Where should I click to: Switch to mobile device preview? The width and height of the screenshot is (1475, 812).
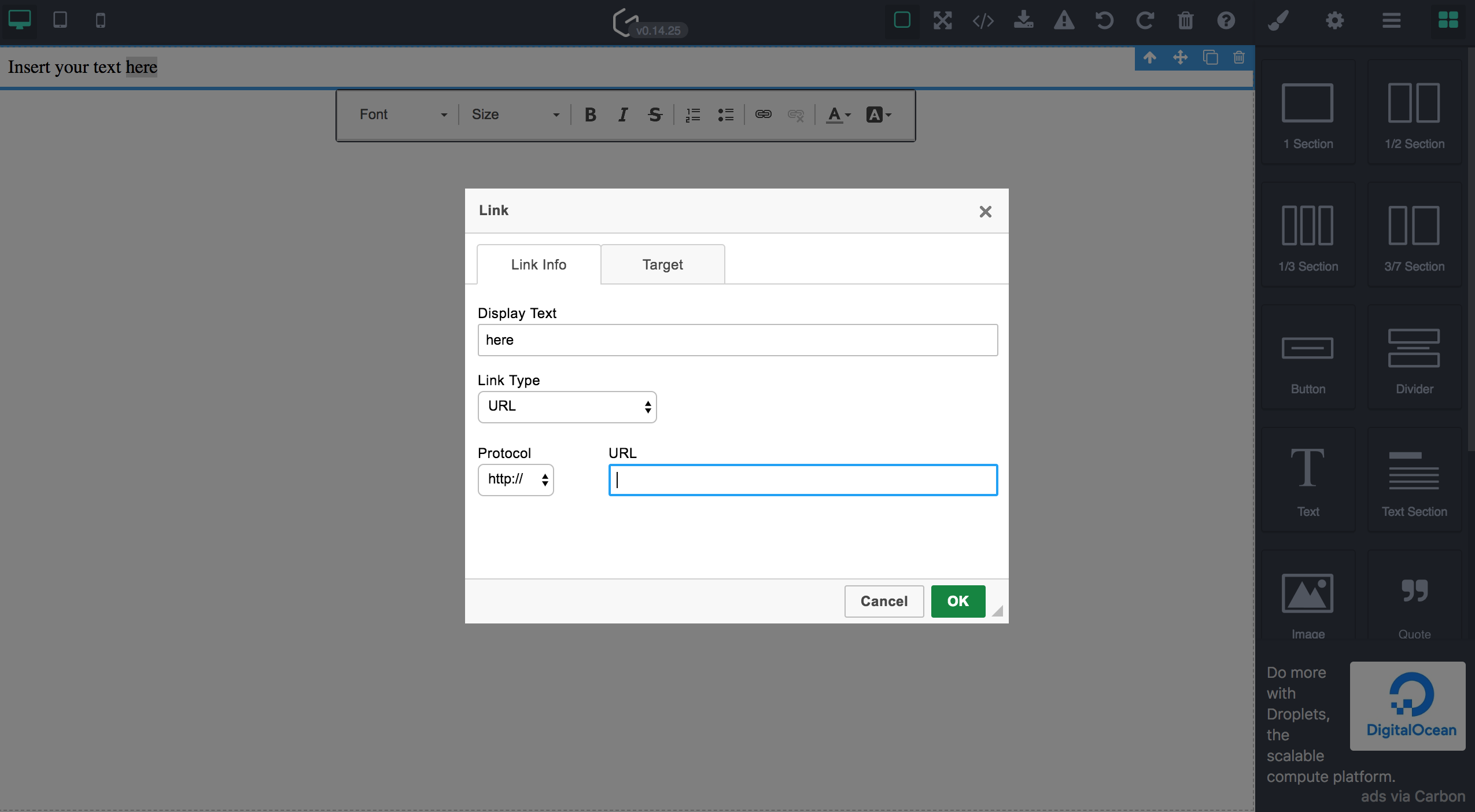pos(101,21)
